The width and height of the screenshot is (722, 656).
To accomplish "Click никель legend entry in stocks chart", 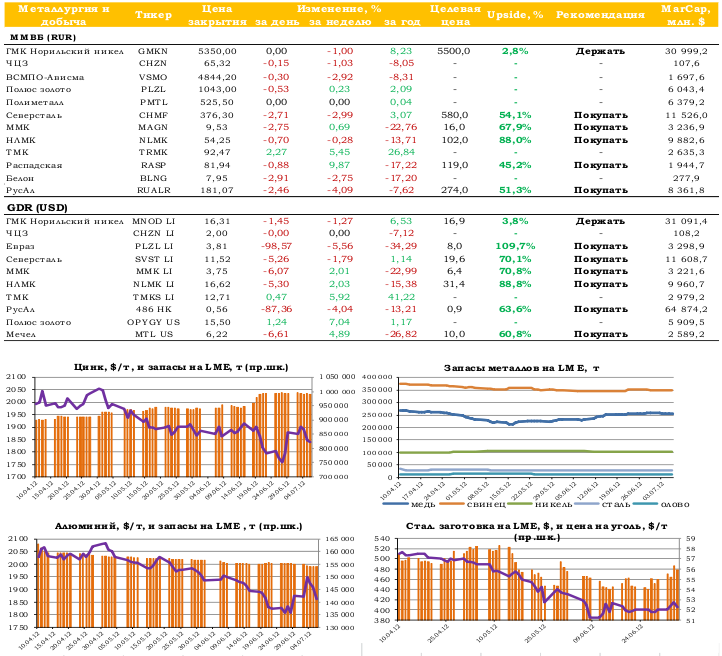I will 541,505.
